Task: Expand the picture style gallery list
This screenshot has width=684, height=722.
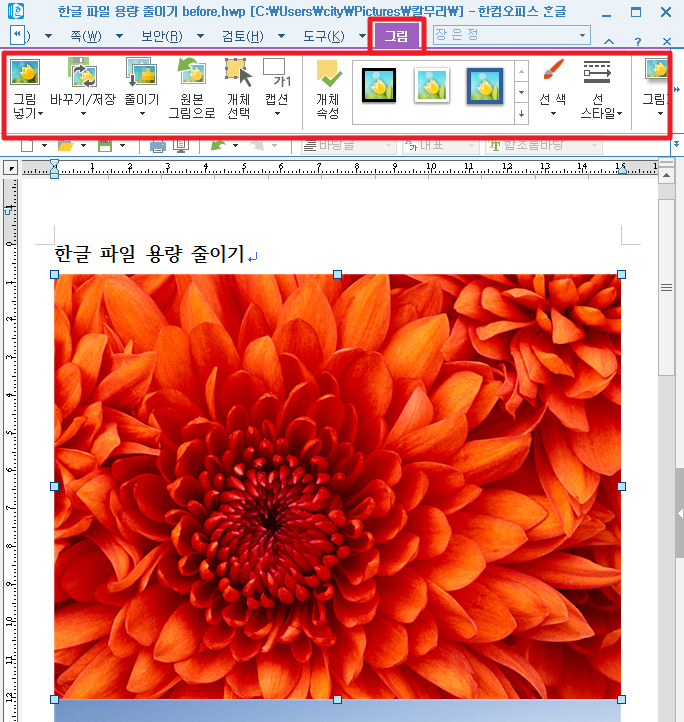Action: click(521, 113)
